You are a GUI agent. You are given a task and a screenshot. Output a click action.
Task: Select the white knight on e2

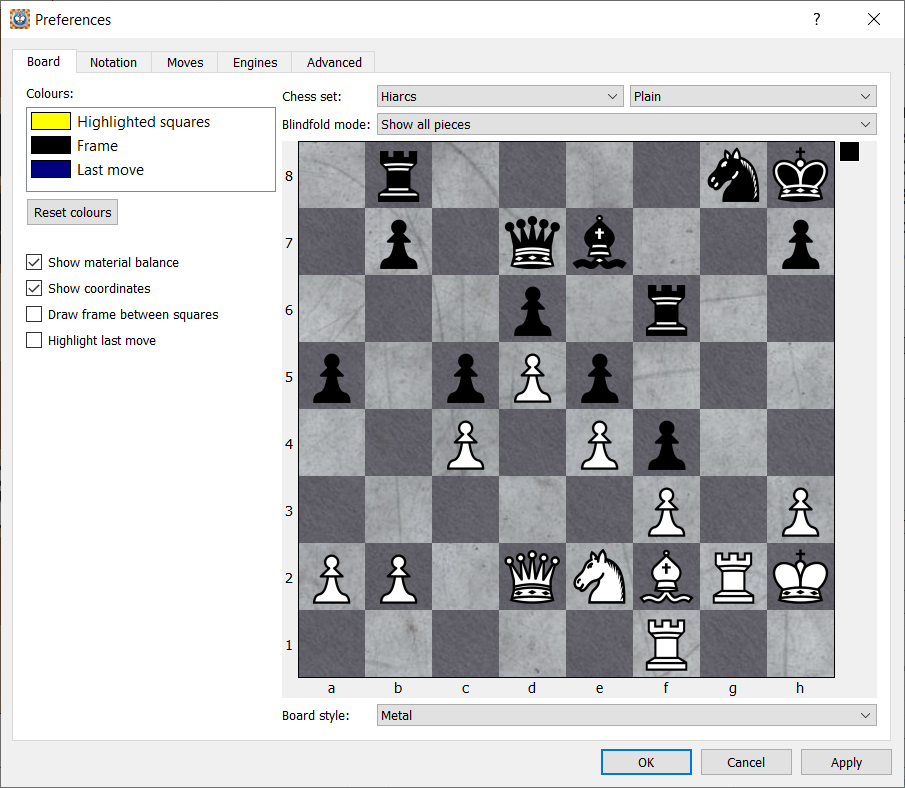coord(599,577)
